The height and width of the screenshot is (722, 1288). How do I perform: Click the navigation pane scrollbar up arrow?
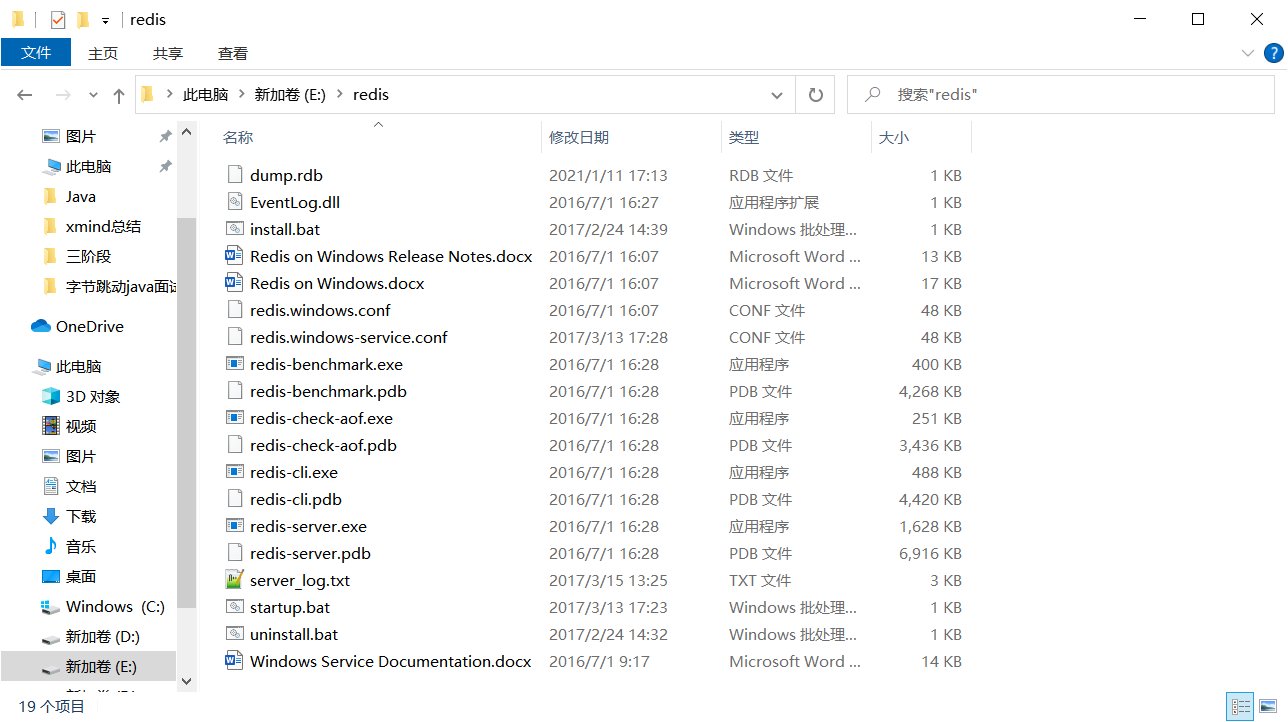click(186, 132)
